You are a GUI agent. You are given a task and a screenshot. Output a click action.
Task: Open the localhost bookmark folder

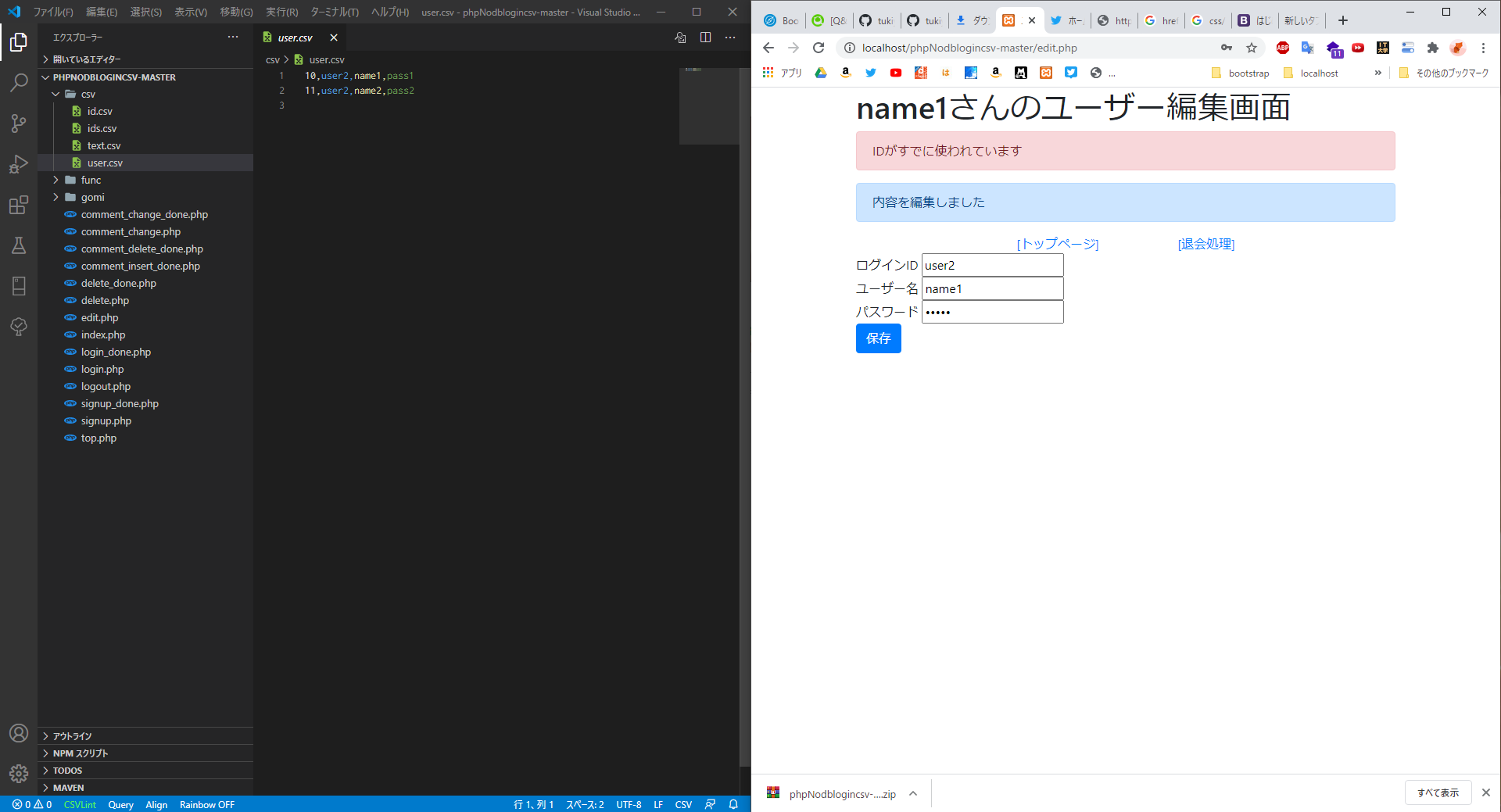click(x=1311, y=73)
